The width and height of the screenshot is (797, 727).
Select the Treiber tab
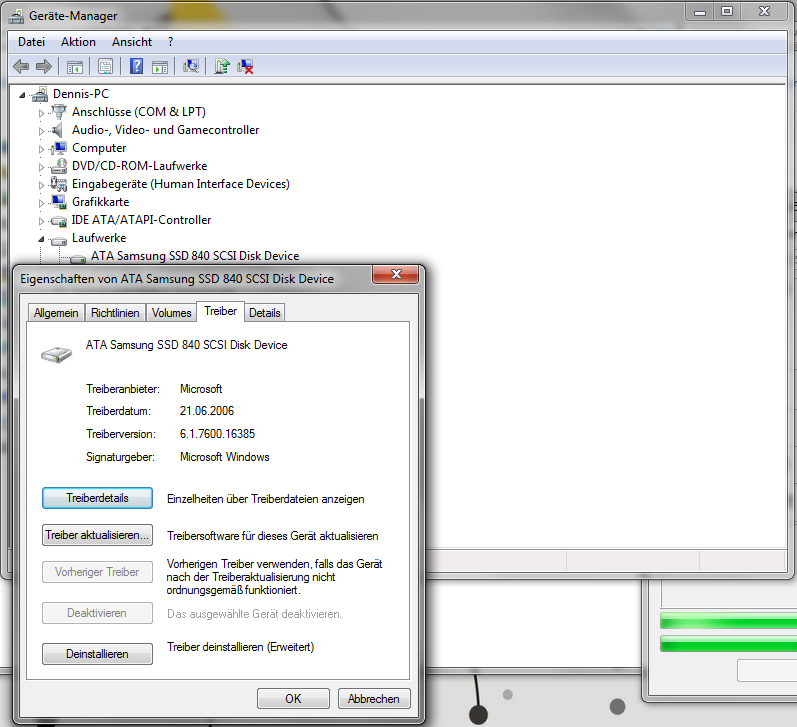point(221,311)
